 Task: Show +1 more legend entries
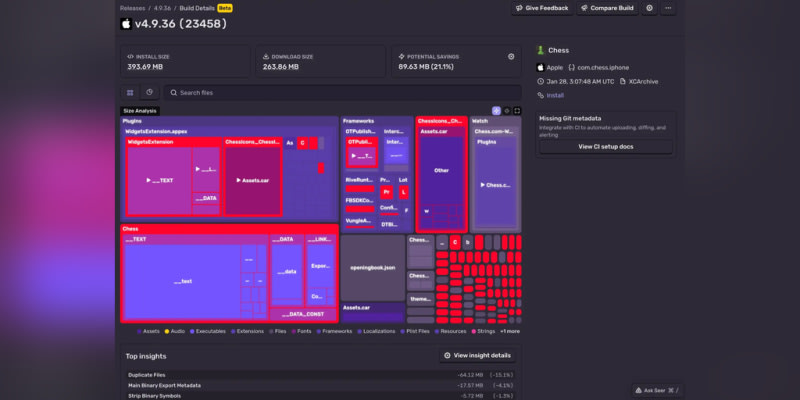pos(510,332)
